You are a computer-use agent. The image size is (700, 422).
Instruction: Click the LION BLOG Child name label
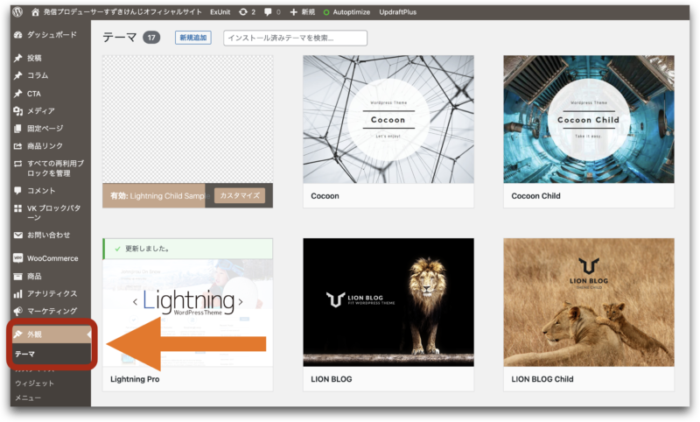point(542,379)
